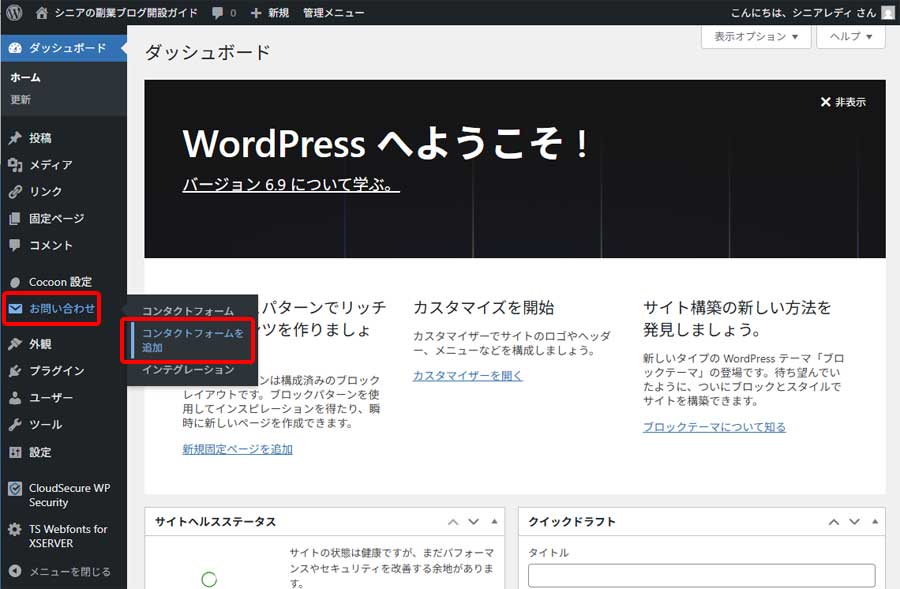
Task: Click the Cocoon 設定 gear icon
Action: (x=17, y=281)
